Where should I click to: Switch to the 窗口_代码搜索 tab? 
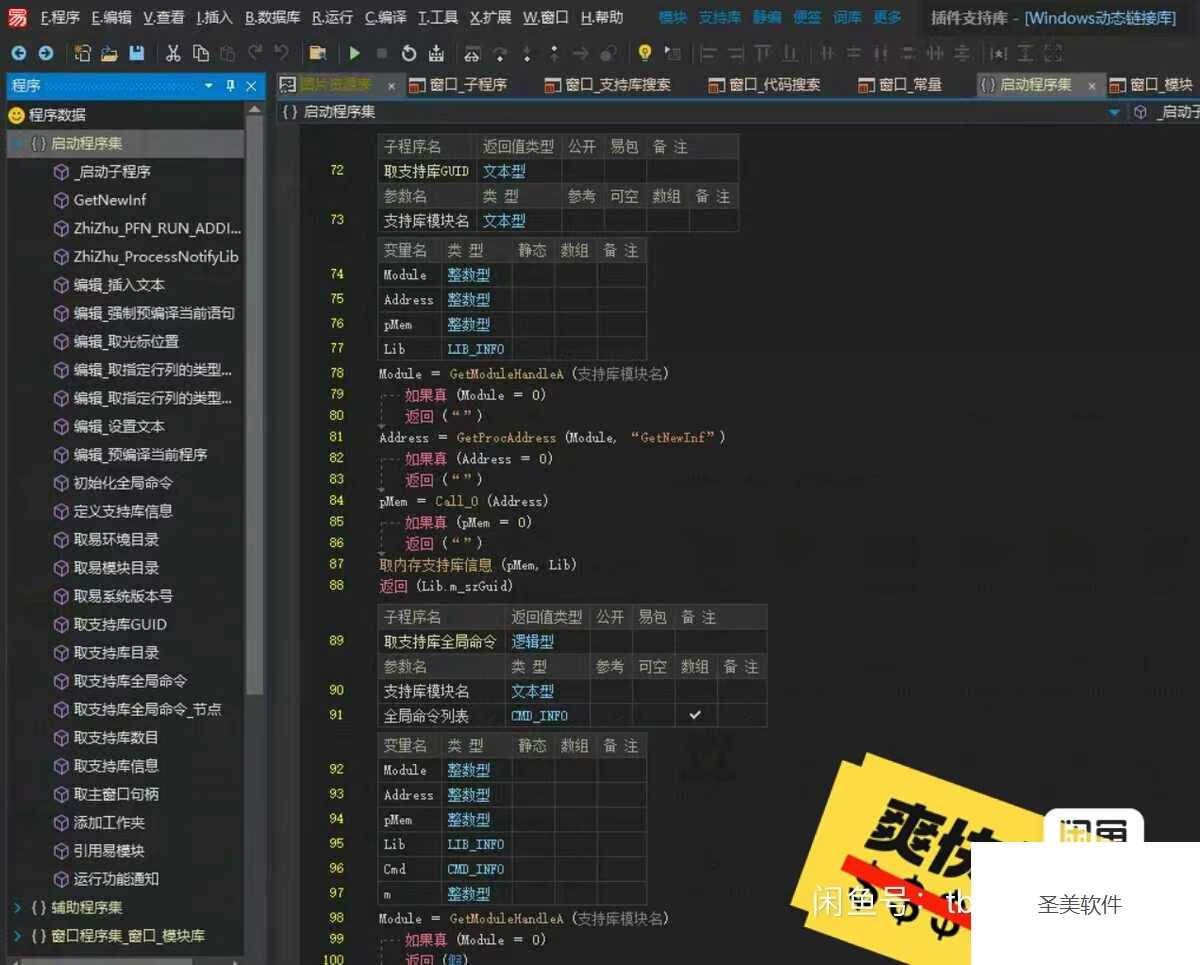coord(765,86)
